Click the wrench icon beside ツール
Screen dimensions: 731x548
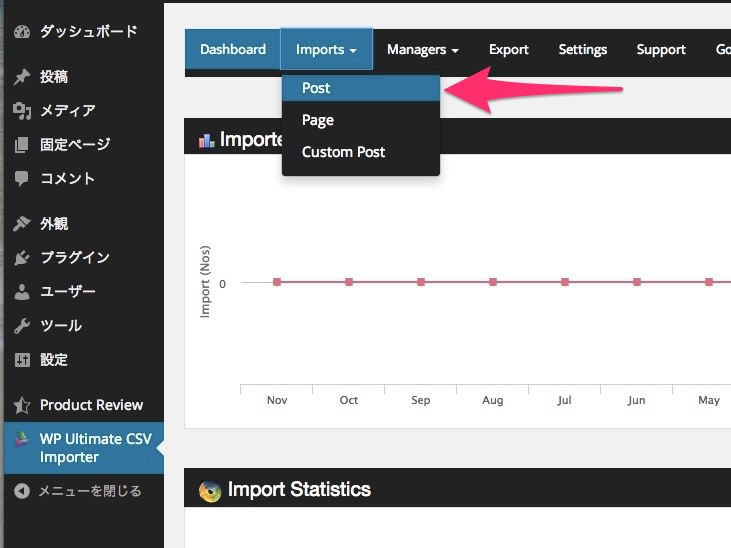pos(22,326)
